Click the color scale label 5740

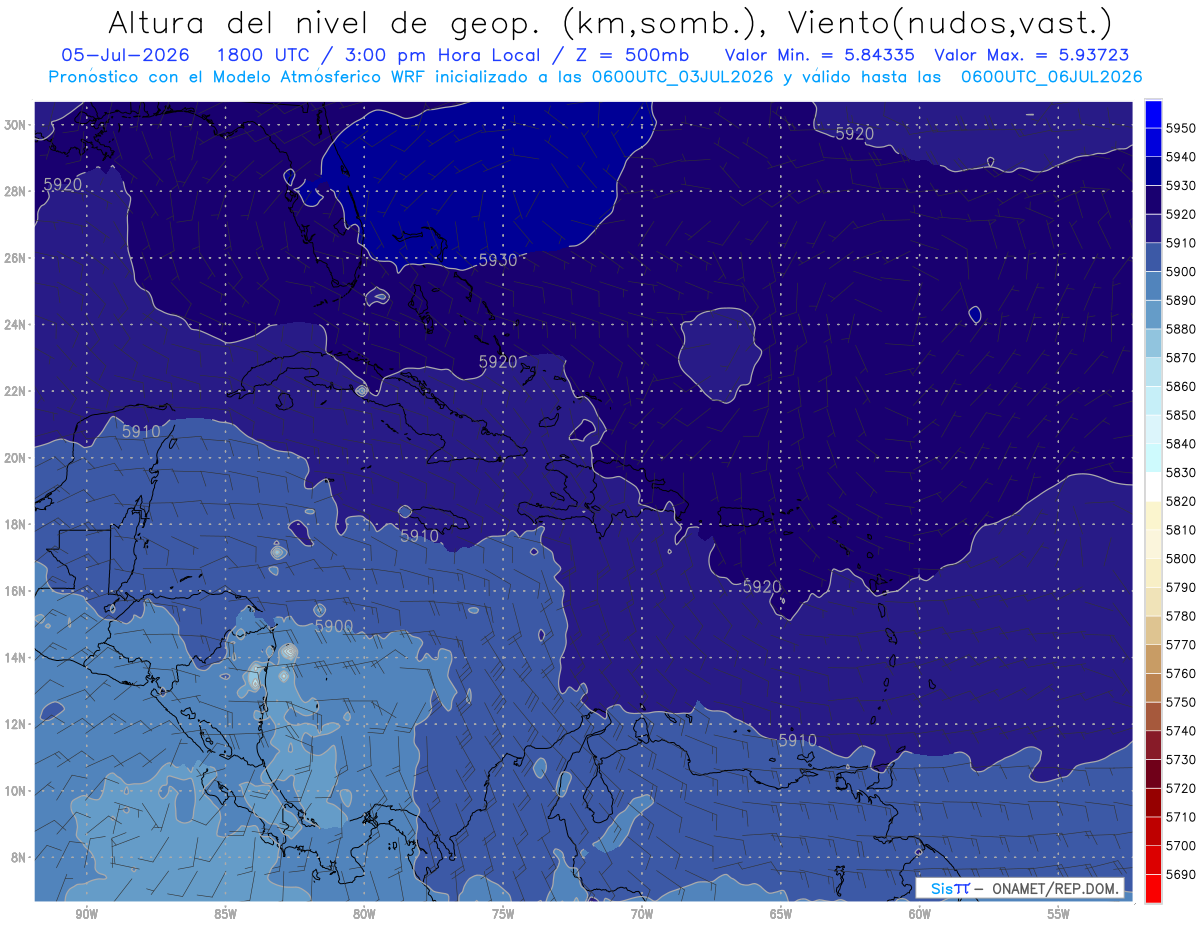(x=1180, y=731)
